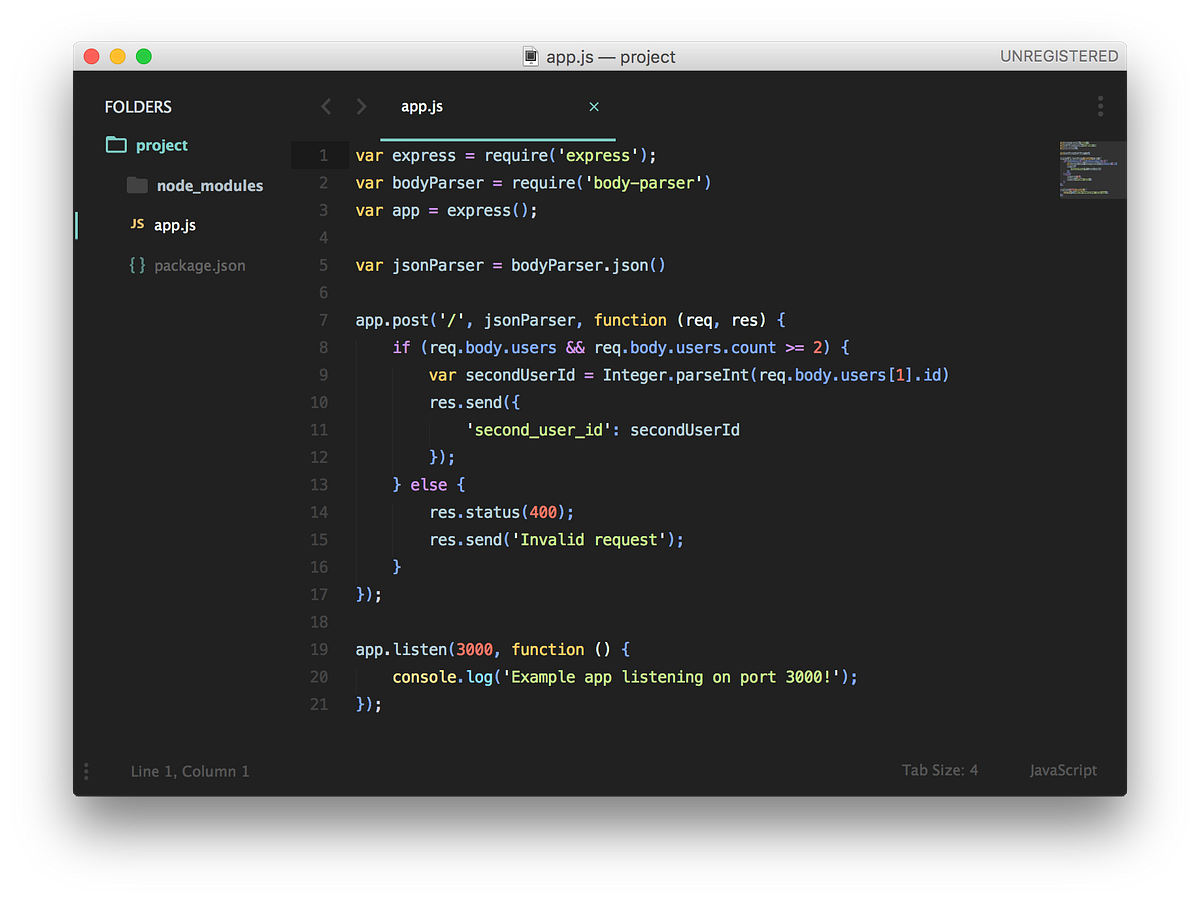Go forward with the right tab arrow
Screen dimensions: 1200x901
click(361, 106)
